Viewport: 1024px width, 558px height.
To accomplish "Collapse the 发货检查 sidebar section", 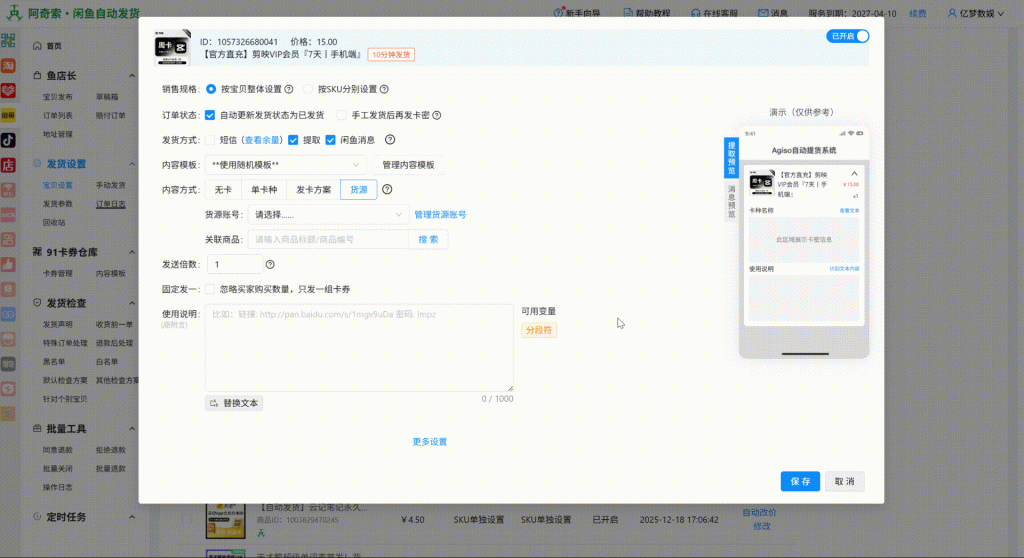I will point(132,303).
